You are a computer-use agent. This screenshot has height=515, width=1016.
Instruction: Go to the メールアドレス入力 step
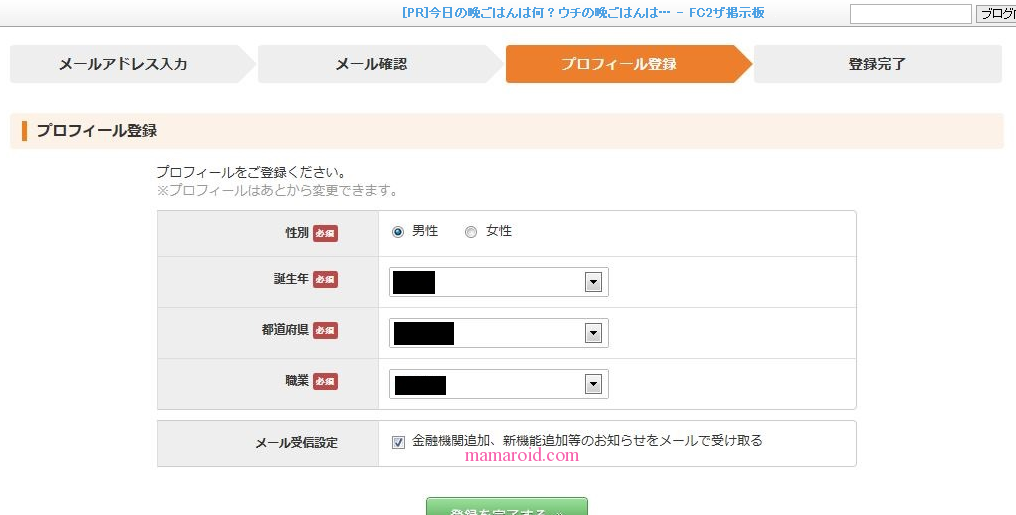point(123,64)
